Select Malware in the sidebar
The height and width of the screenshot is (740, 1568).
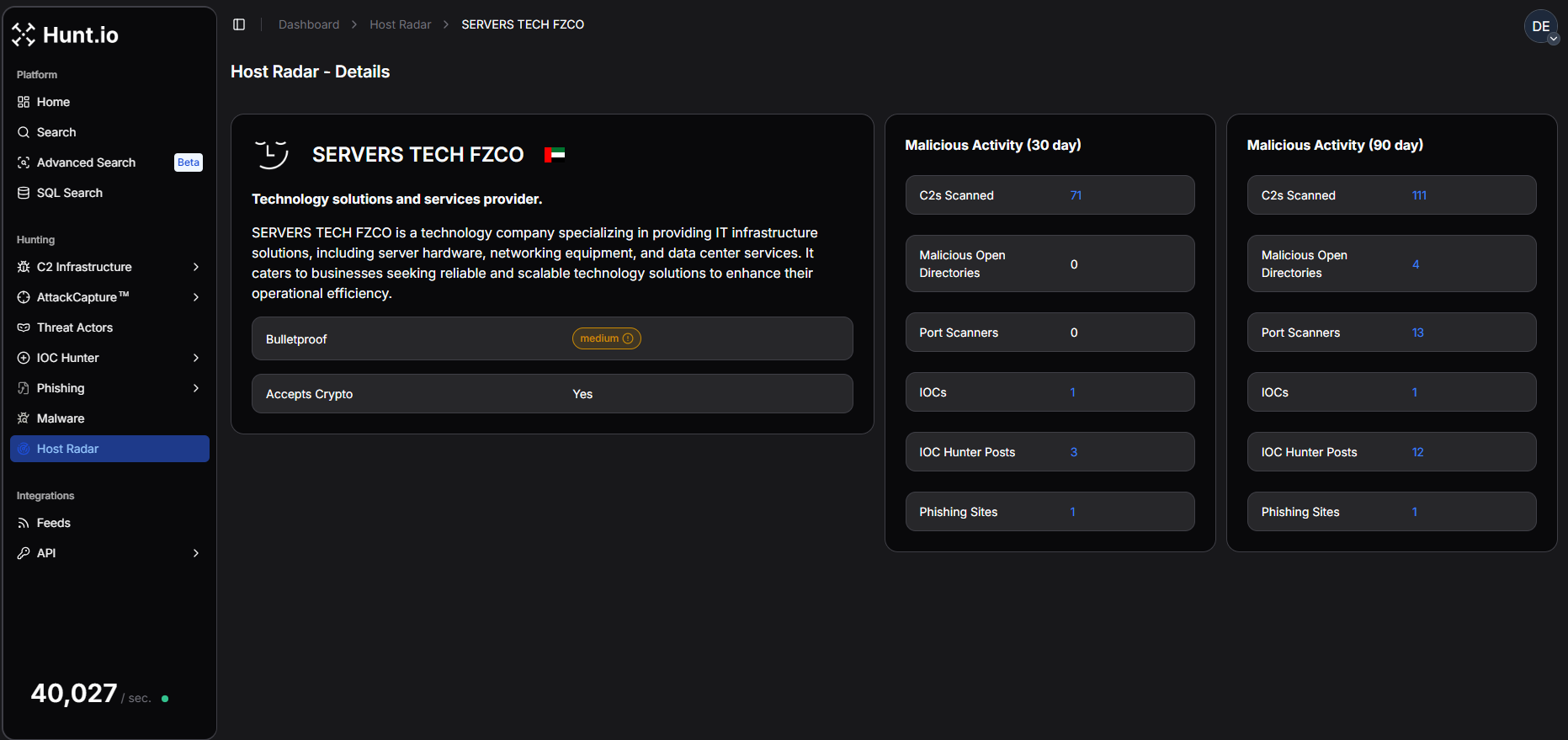[109, 418]
